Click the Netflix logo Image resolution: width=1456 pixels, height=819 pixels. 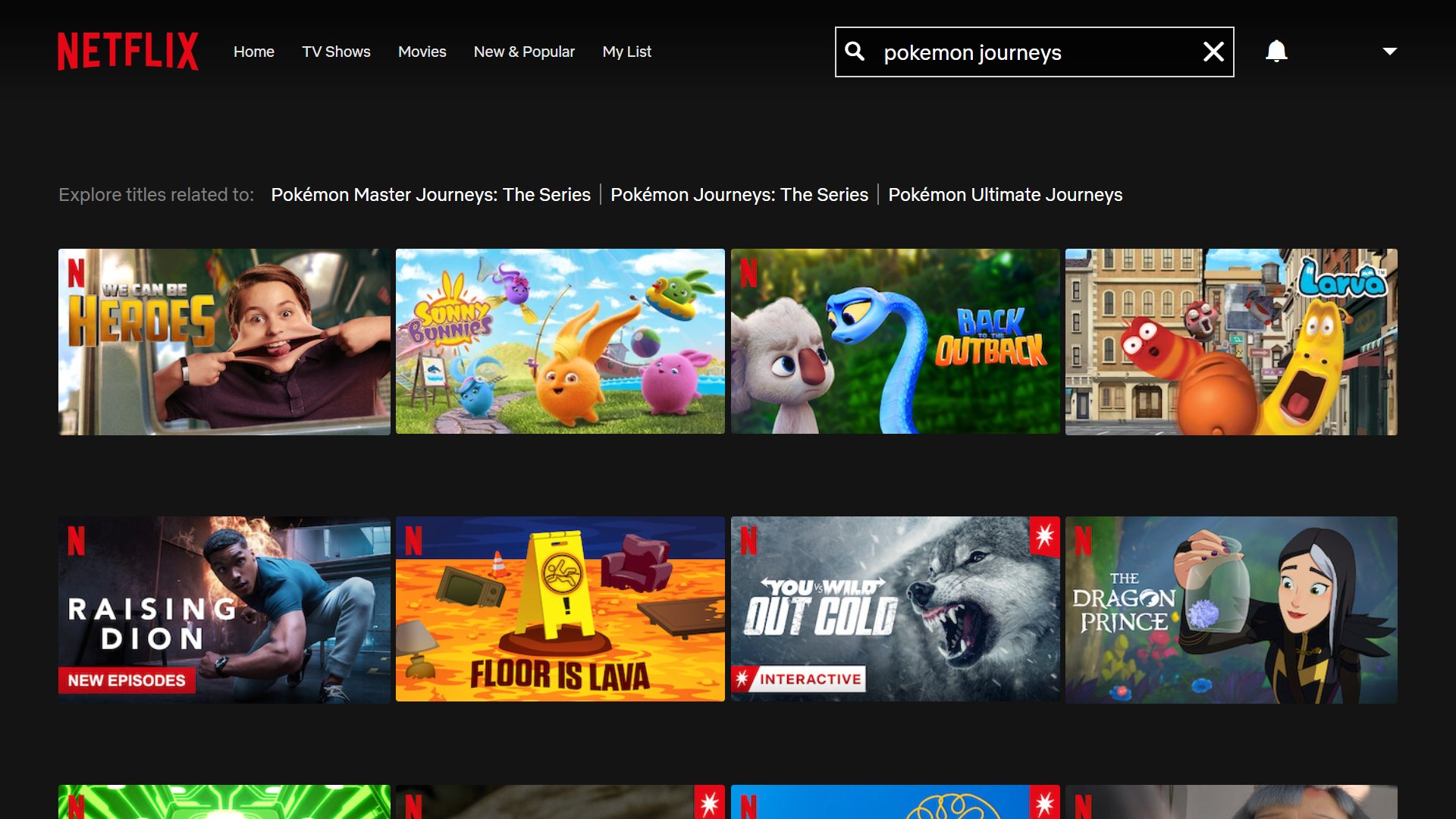click(x=128, y=52)
